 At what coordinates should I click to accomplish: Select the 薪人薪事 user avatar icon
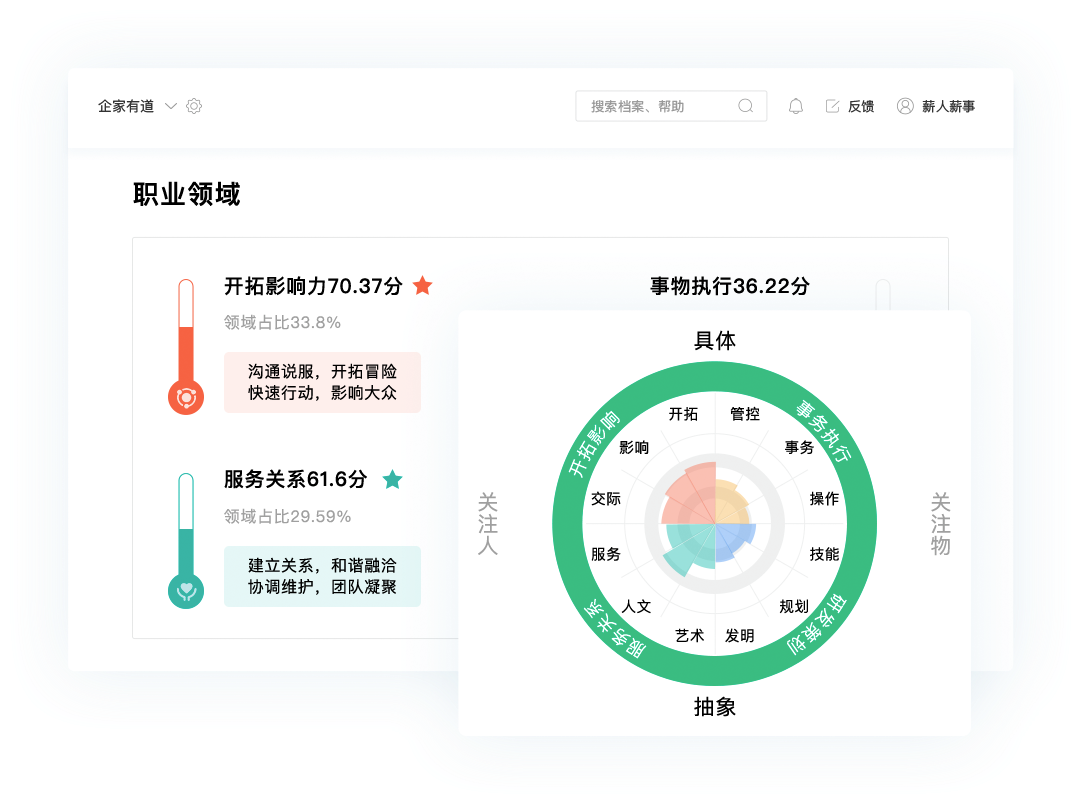905,106
